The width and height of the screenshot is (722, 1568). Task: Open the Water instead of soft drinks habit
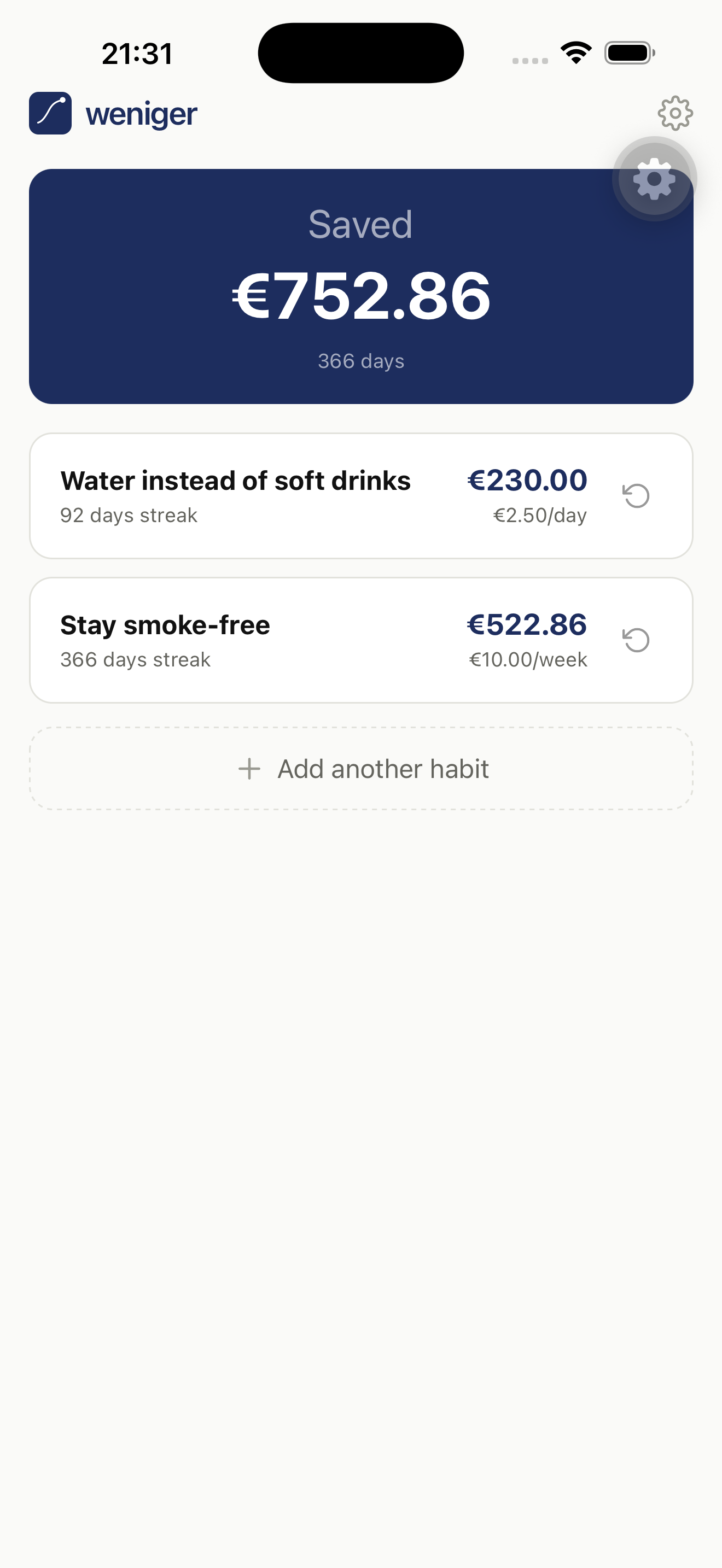[236, 481]
